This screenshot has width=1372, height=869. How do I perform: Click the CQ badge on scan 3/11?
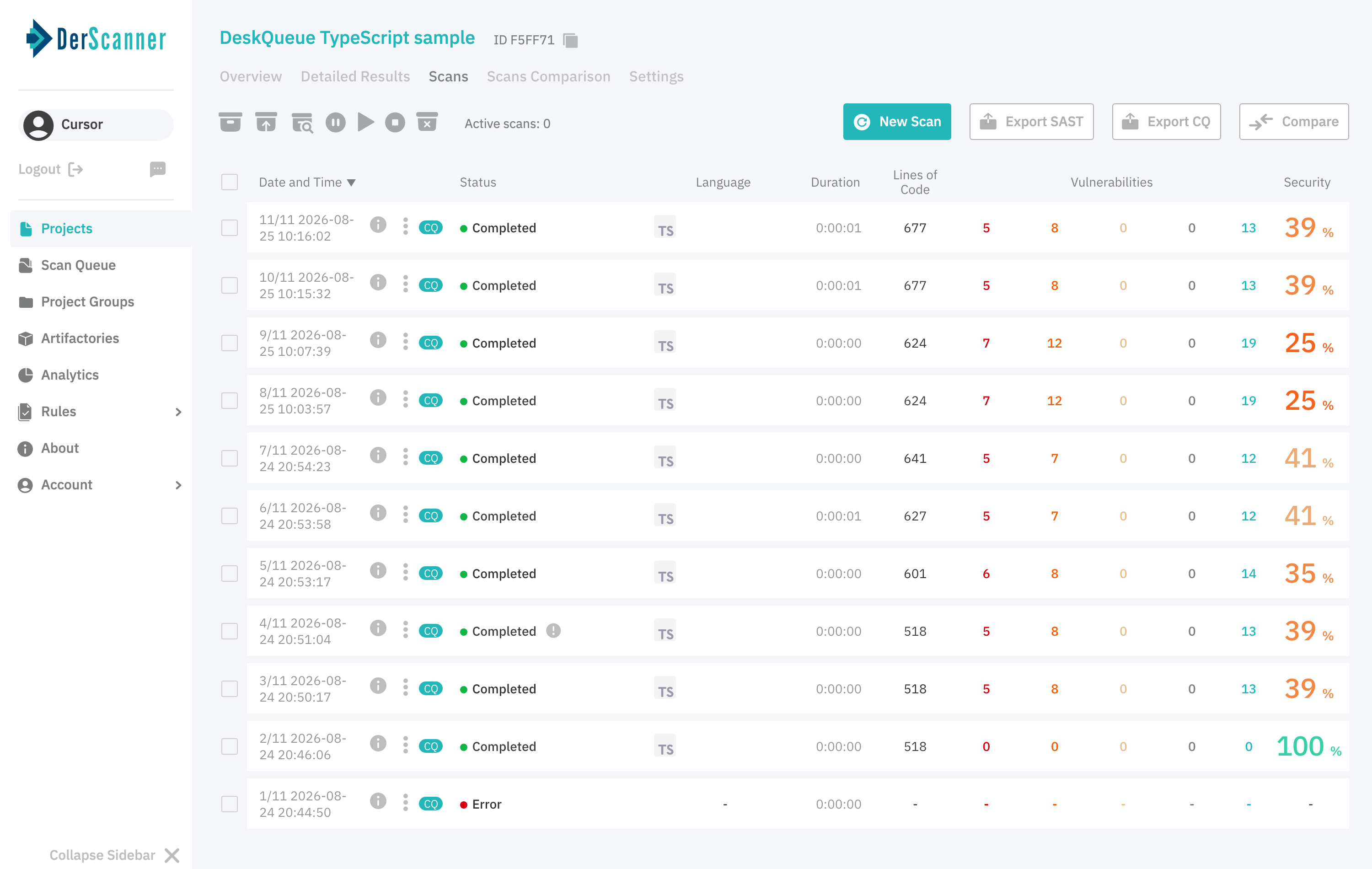[431, 689]
